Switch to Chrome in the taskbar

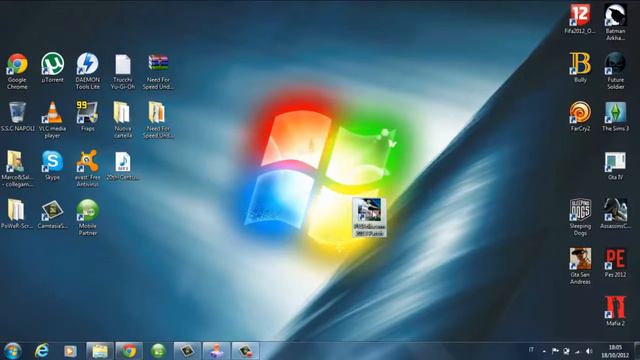click(x=129, y=351)
